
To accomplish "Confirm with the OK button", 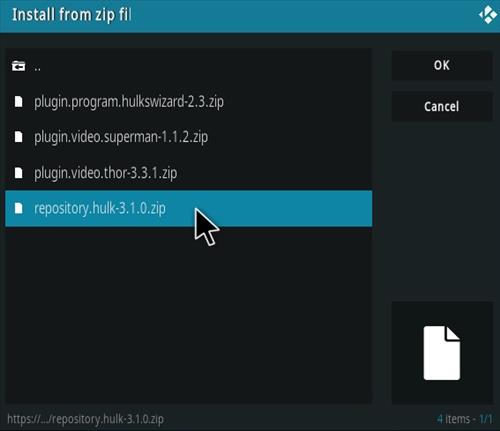I will coord(442,65).
